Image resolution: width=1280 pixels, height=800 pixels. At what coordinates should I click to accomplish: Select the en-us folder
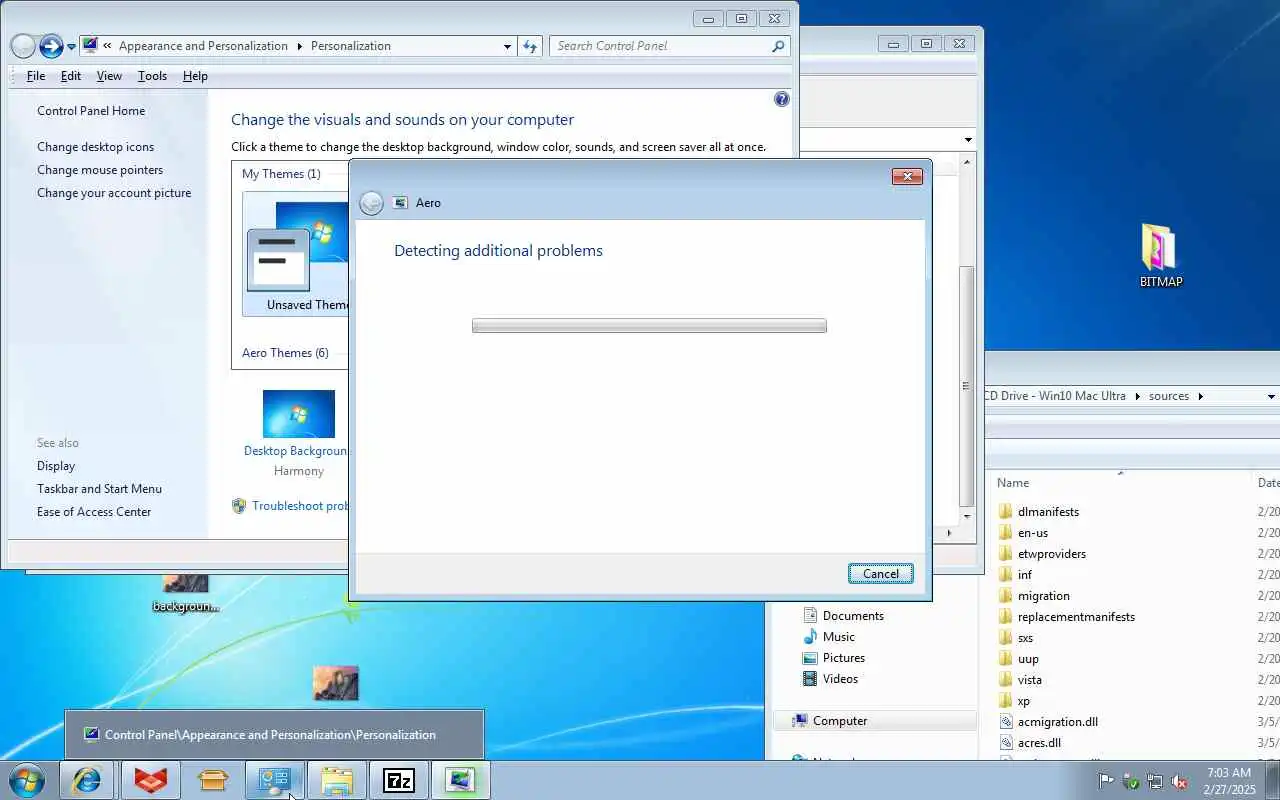(x=1033, y=533)
